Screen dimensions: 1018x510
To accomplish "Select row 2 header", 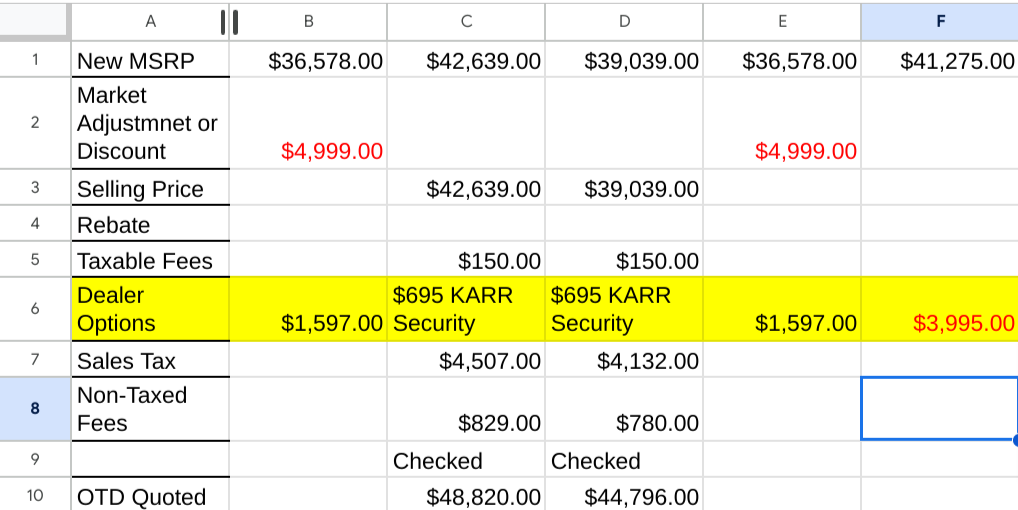I will point(35,123).
